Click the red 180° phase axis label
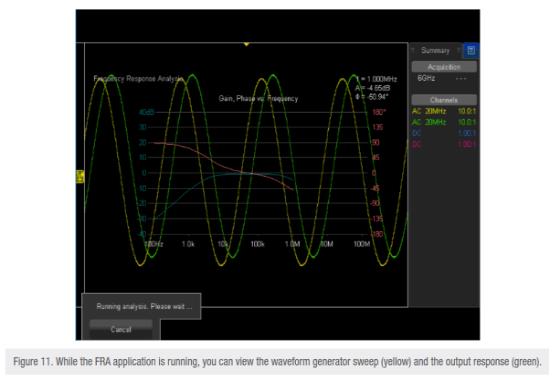This screenshot has height=383, width=554. click(379, 112)
